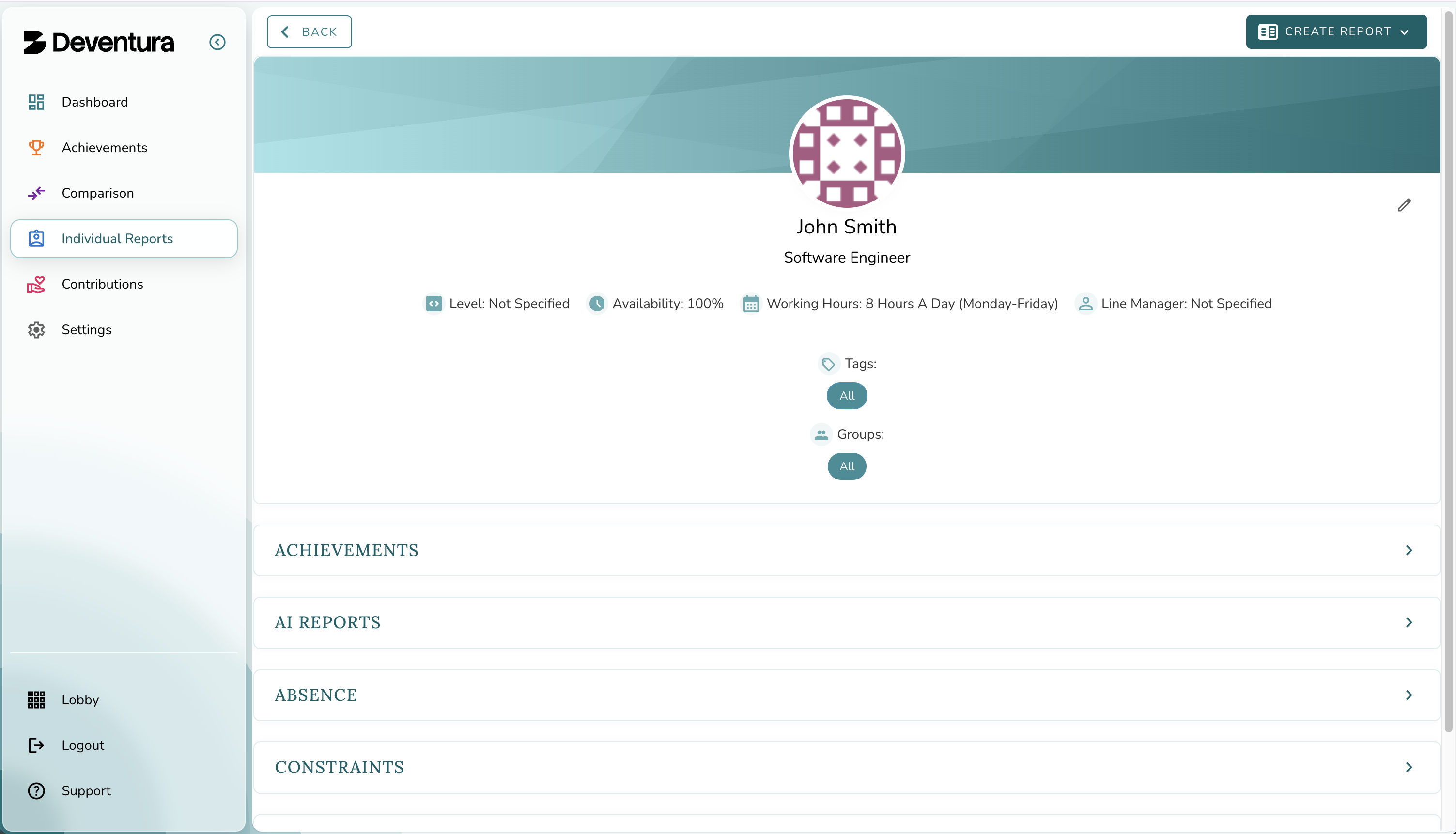Click the Comparison arrows icon
This screenshot has width=1456, height=834.
pos(36,193)
